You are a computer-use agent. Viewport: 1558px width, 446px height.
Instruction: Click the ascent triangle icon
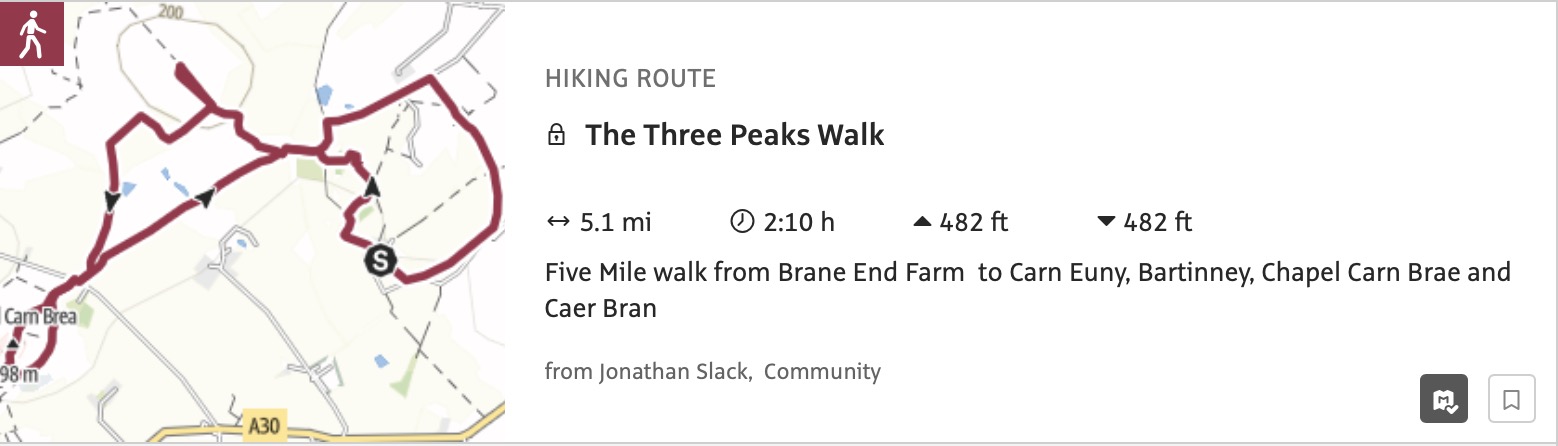click(922, 222)
